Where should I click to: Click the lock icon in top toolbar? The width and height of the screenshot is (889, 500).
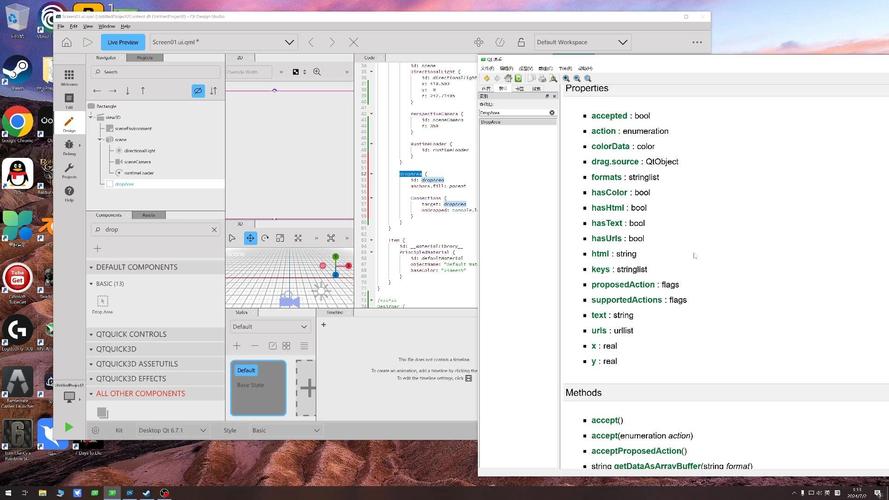pos(521,42)
